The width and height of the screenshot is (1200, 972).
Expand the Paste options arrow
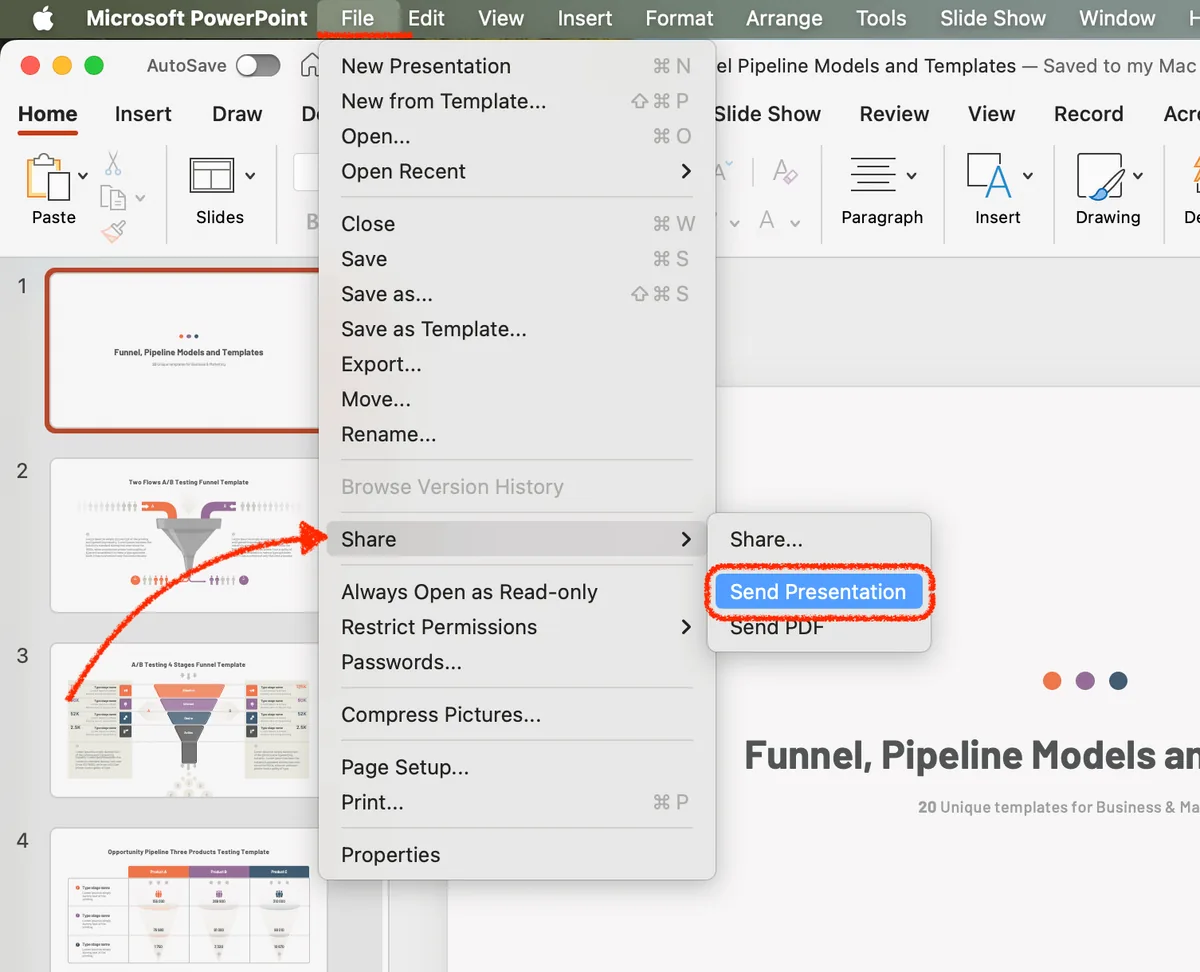click(x=83, y=176)
